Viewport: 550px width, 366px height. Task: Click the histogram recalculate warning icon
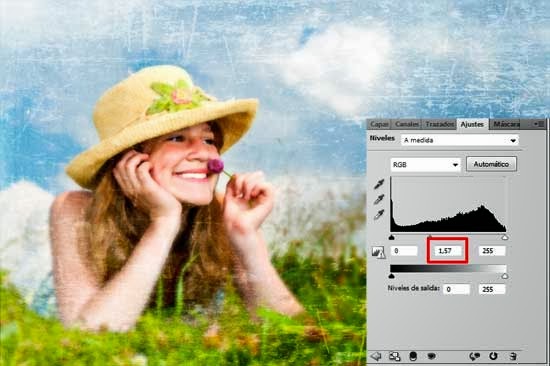[378, 252]
